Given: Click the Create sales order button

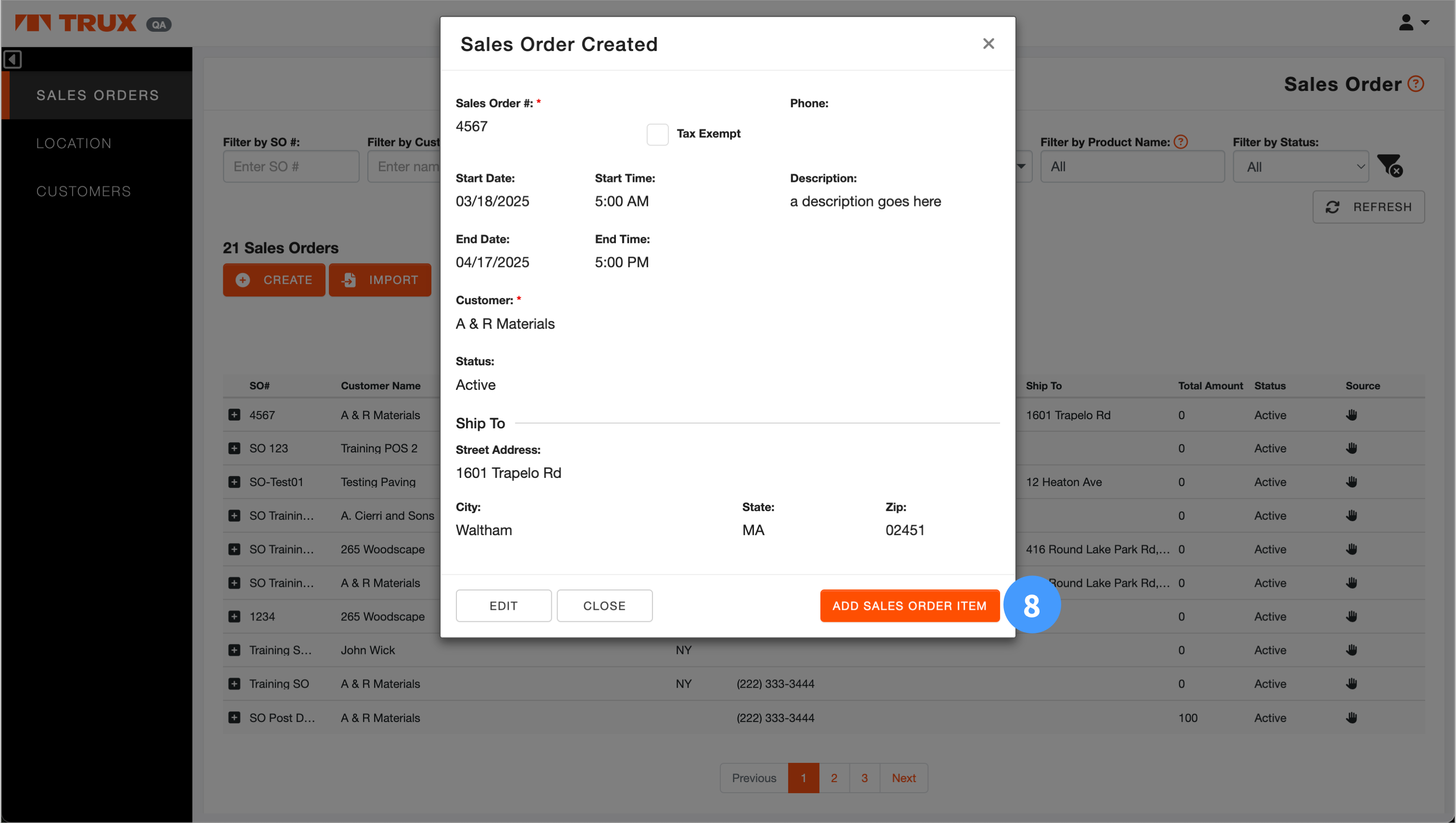Looking at the screenshot, I should point(273,280).
